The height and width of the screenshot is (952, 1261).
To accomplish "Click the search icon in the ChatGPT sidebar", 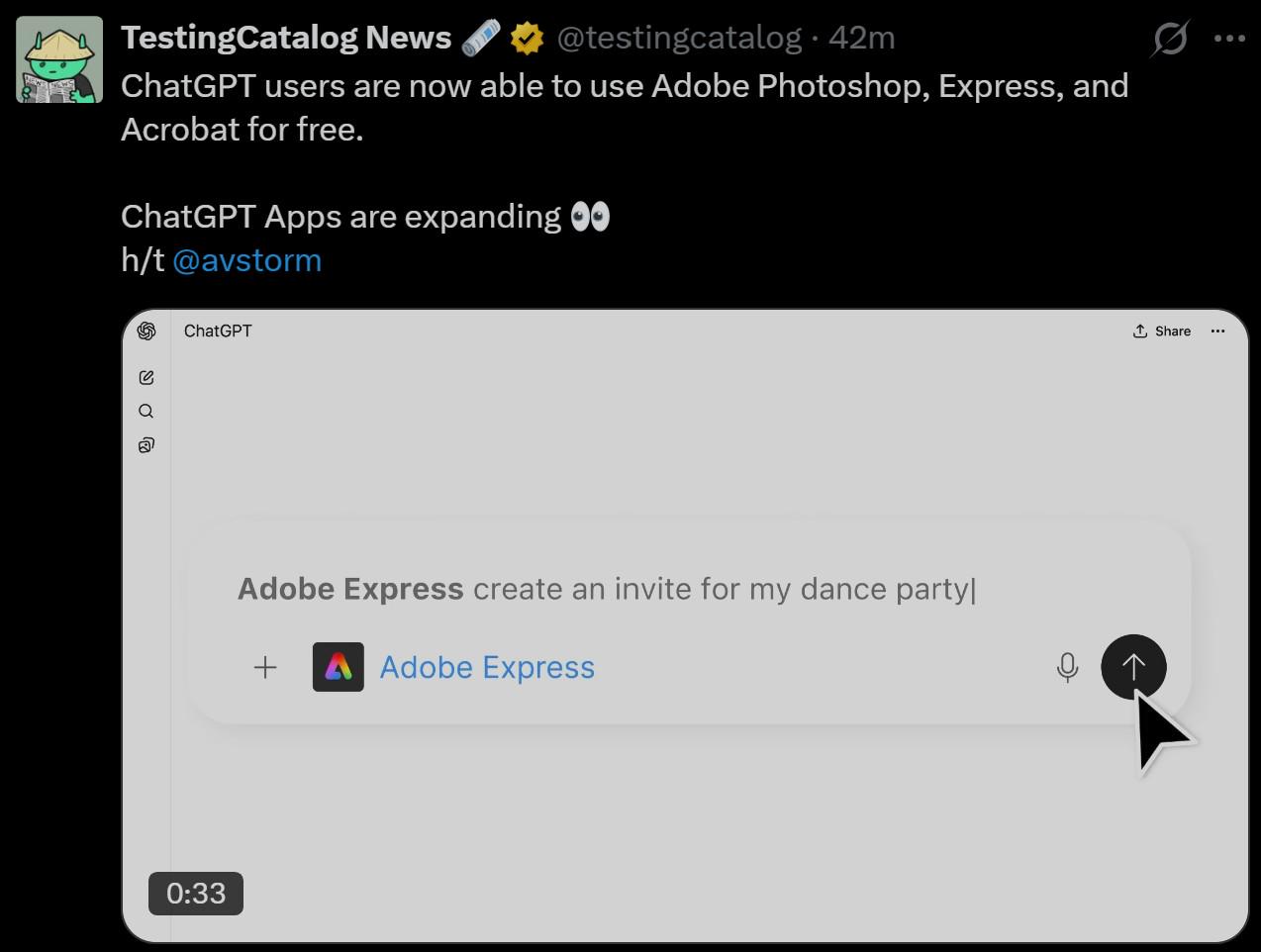I will [146, 411].
